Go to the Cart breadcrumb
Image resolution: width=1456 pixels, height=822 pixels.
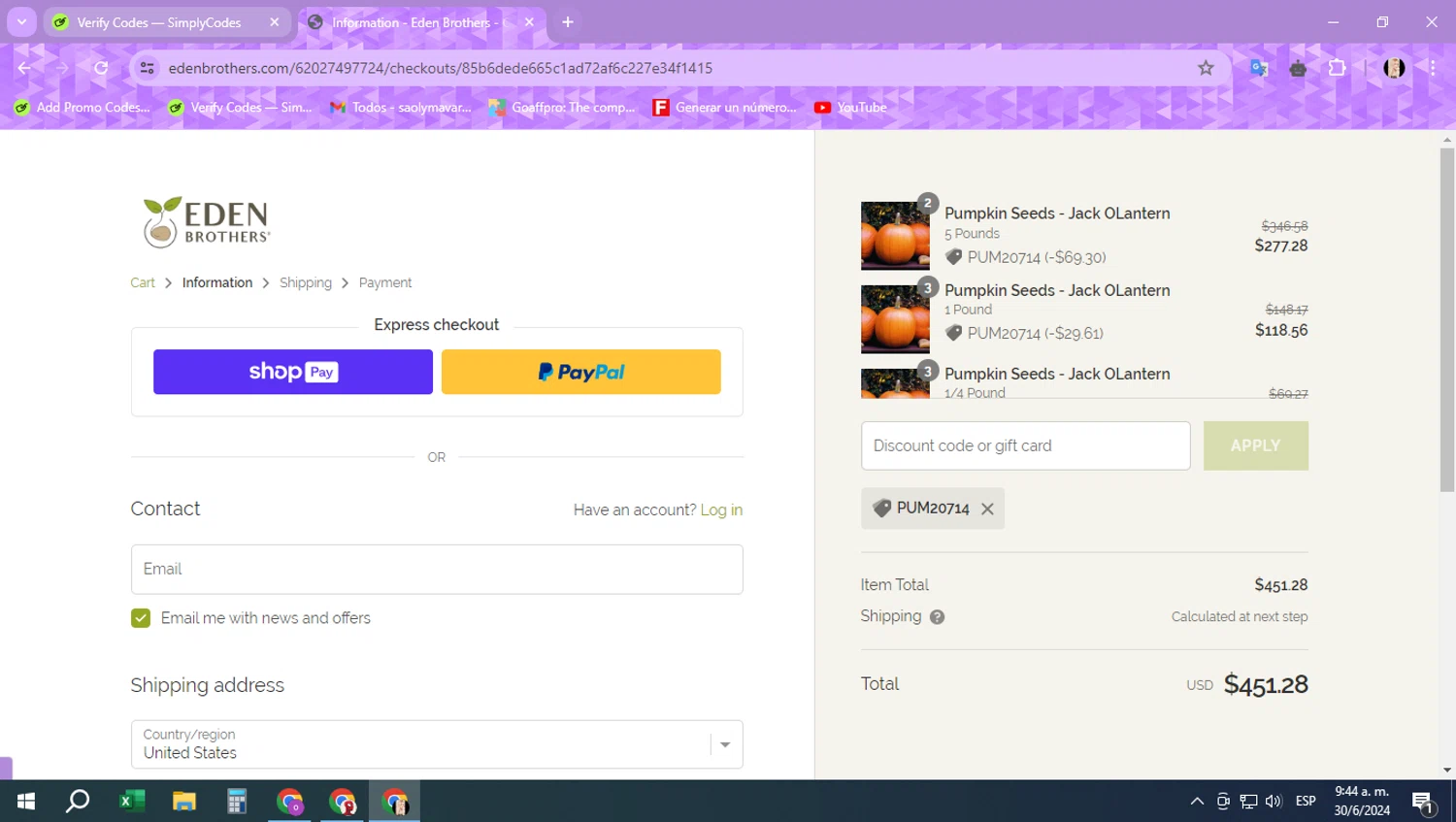tap(143, 282)
